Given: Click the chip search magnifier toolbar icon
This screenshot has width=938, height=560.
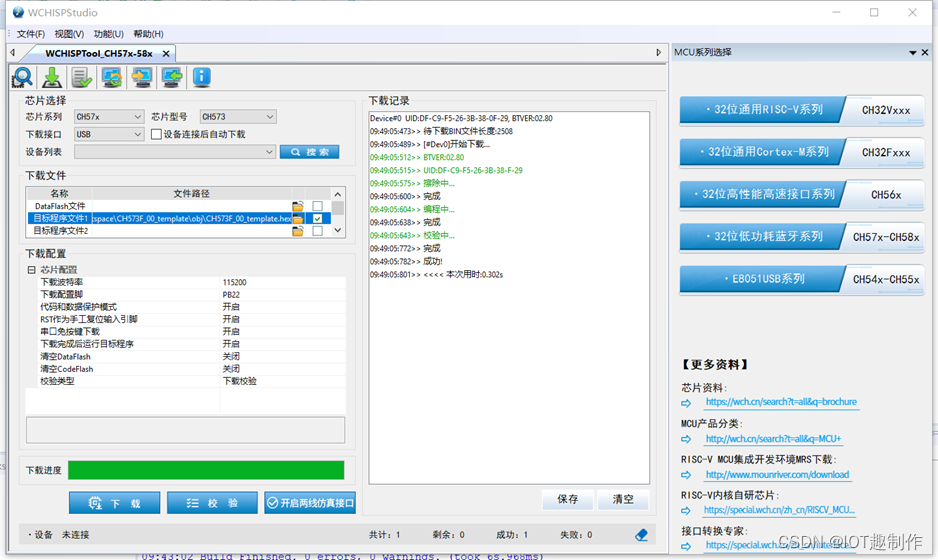Looking at the screenshot, I should pyautogui.click(x=23, y=77).
